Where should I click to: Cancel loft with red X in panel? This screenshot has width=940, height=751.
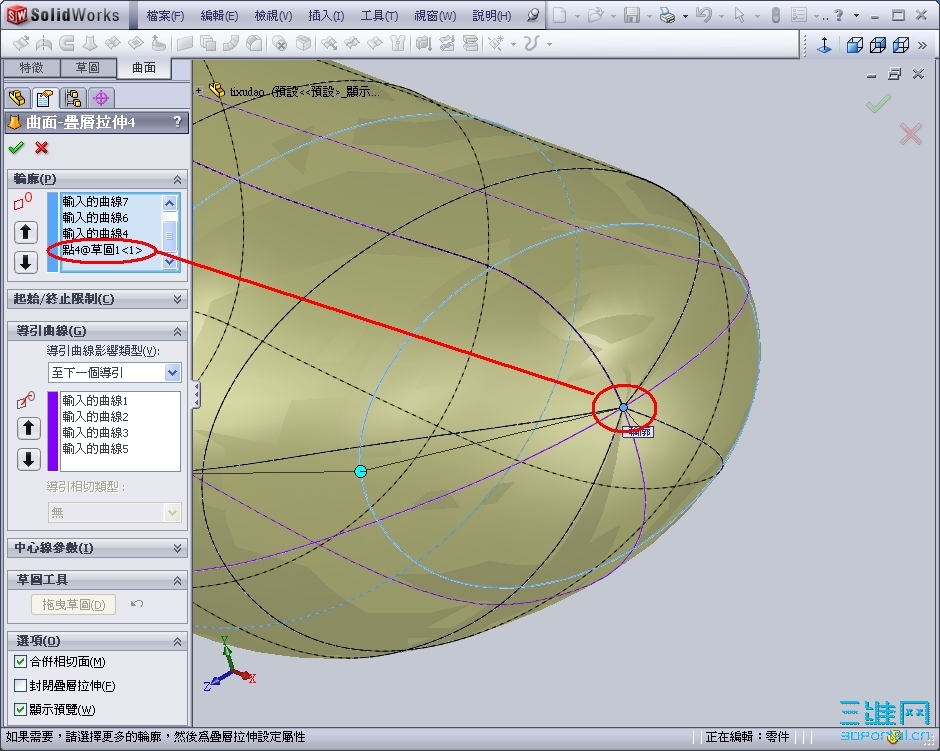click(x=41, y=147)
